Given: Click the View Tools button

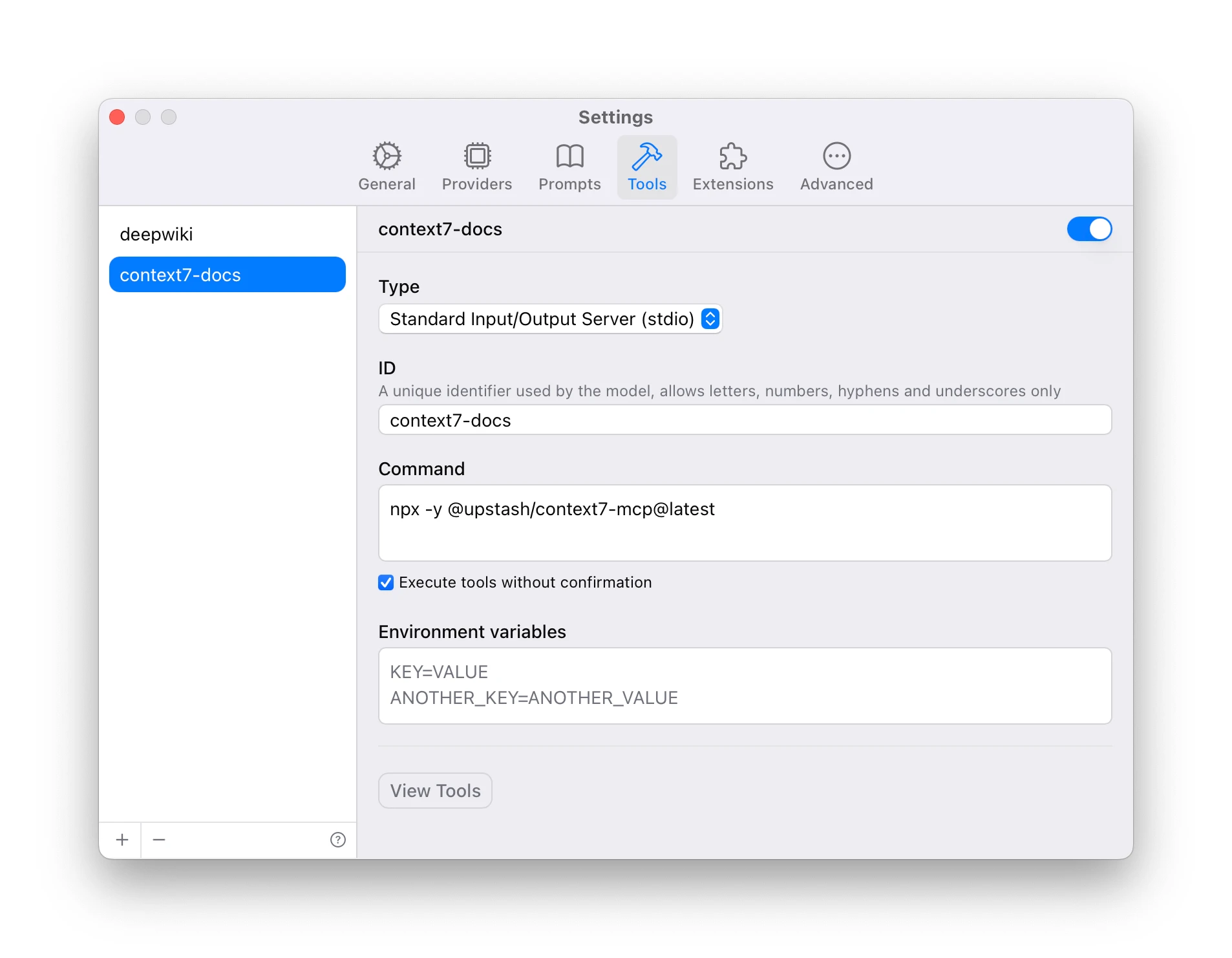Looking at the screenshot, I should pos(435,791).
